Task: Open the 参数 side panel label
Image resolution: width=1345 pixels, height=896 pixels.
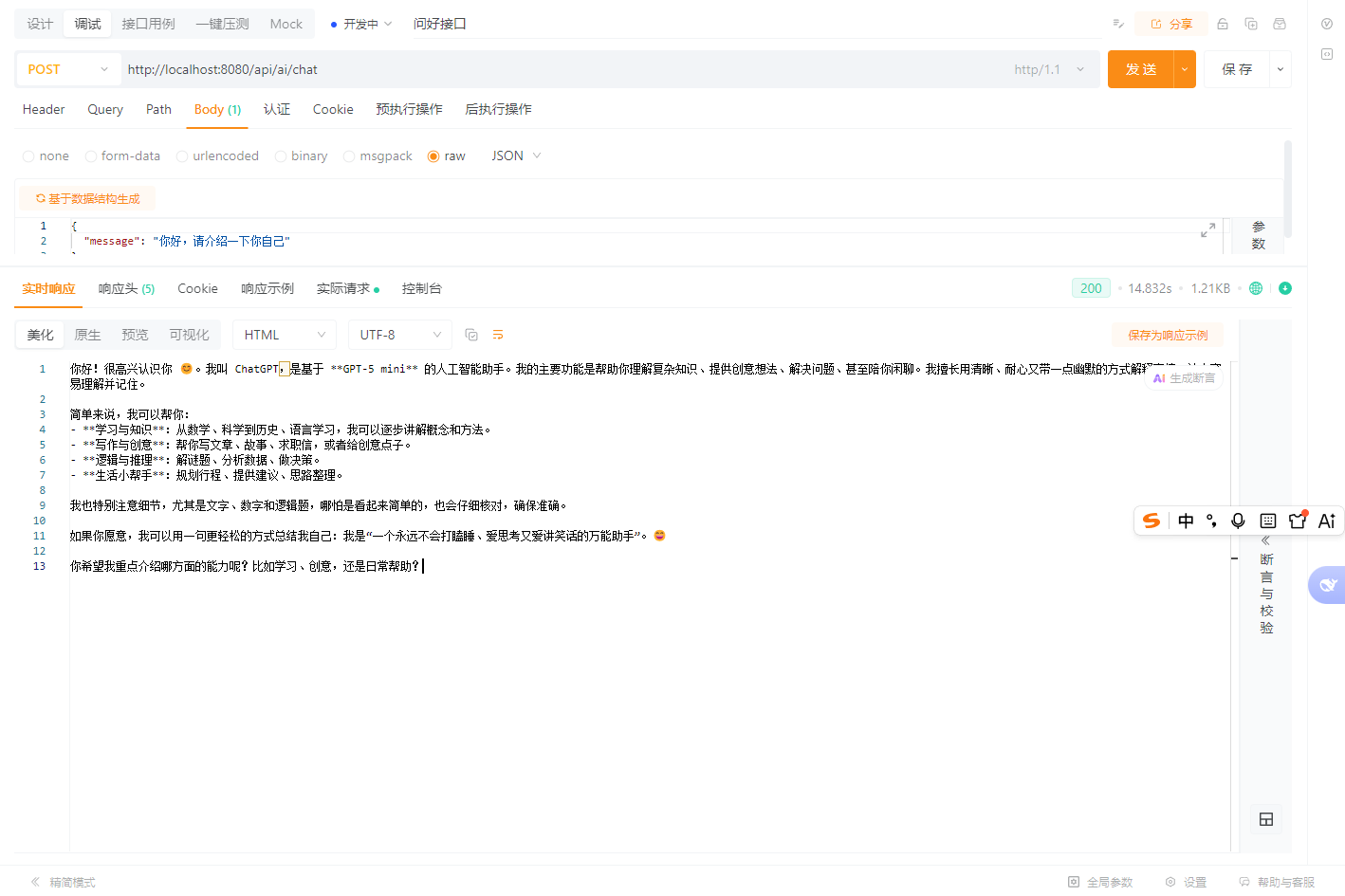Action: pyautogui.click(x=1259, y=235)
